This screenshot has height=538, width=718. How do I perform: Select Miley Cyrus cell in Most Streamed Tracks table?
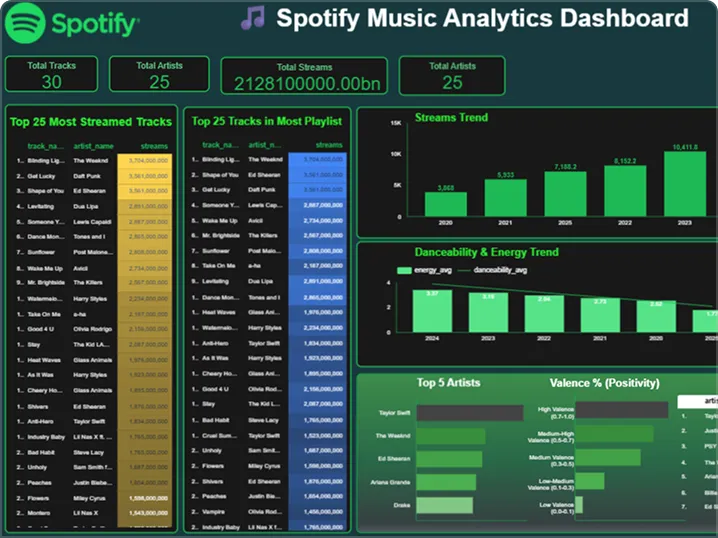point(89,499)
